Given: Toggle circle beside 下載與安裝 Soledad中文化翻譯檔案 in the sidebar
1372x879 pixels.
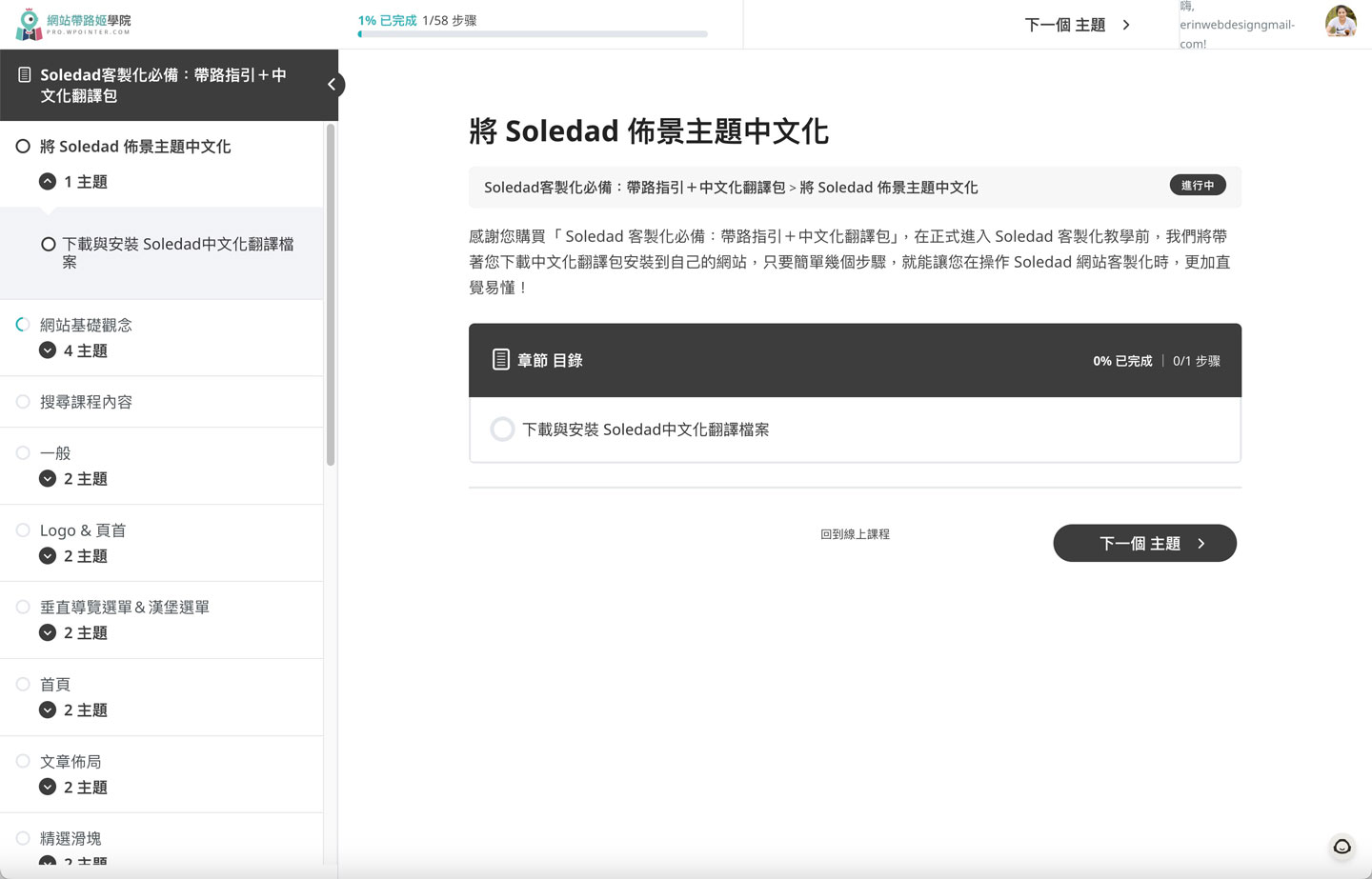Looking at the screenshot, I should click(48, 245).
